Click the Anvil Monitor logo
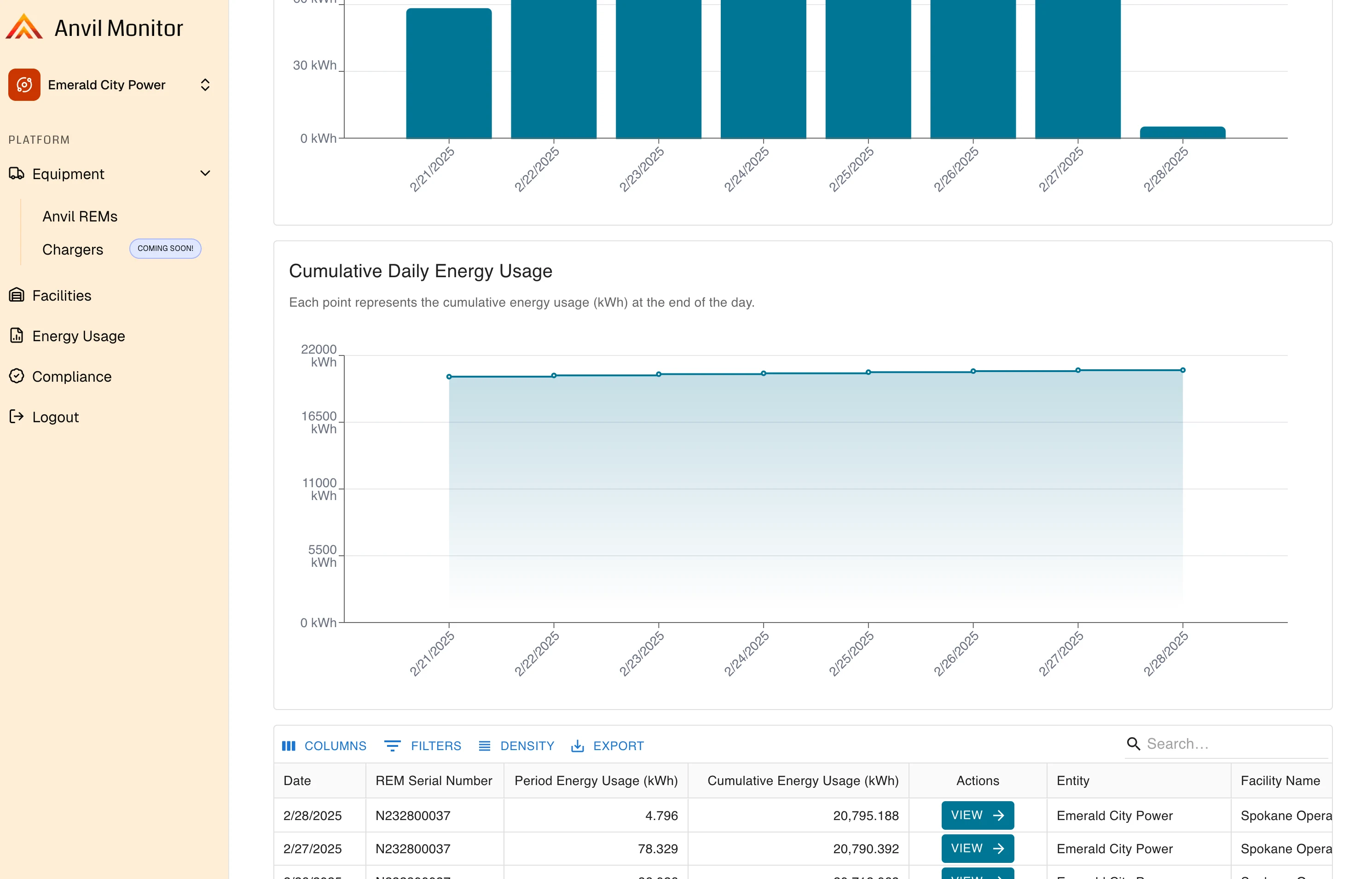 click(24, 26)
